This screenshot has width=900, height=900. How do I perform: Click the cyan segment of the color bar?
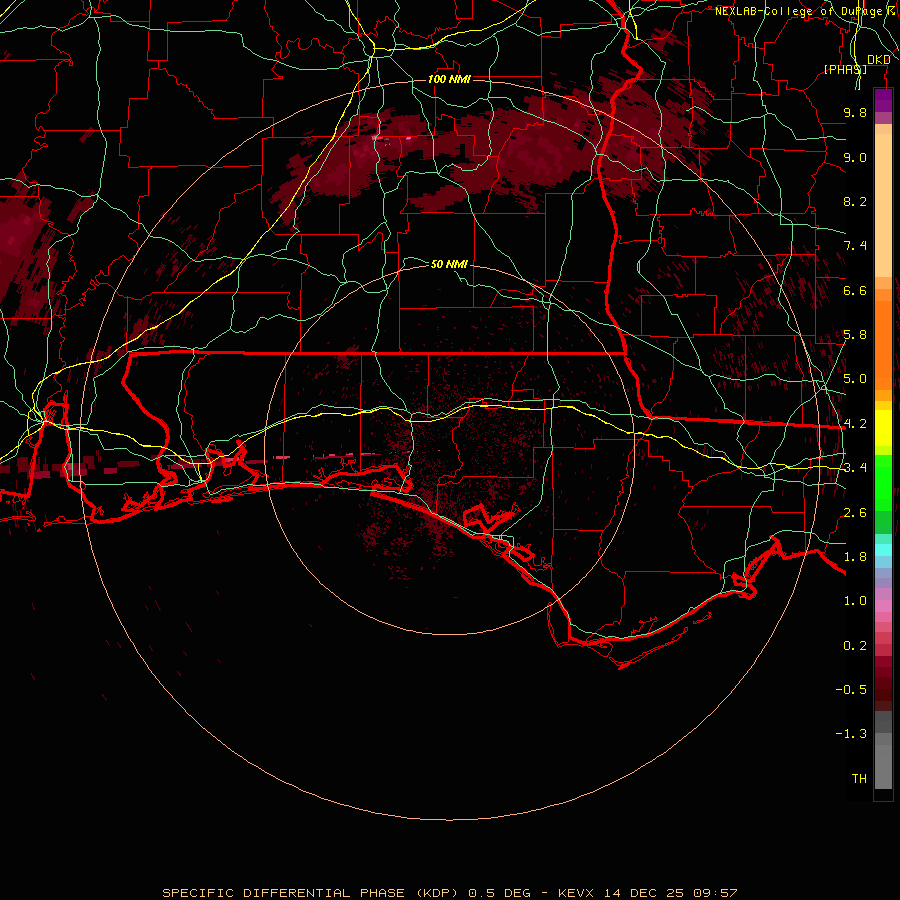coord(883,550)
